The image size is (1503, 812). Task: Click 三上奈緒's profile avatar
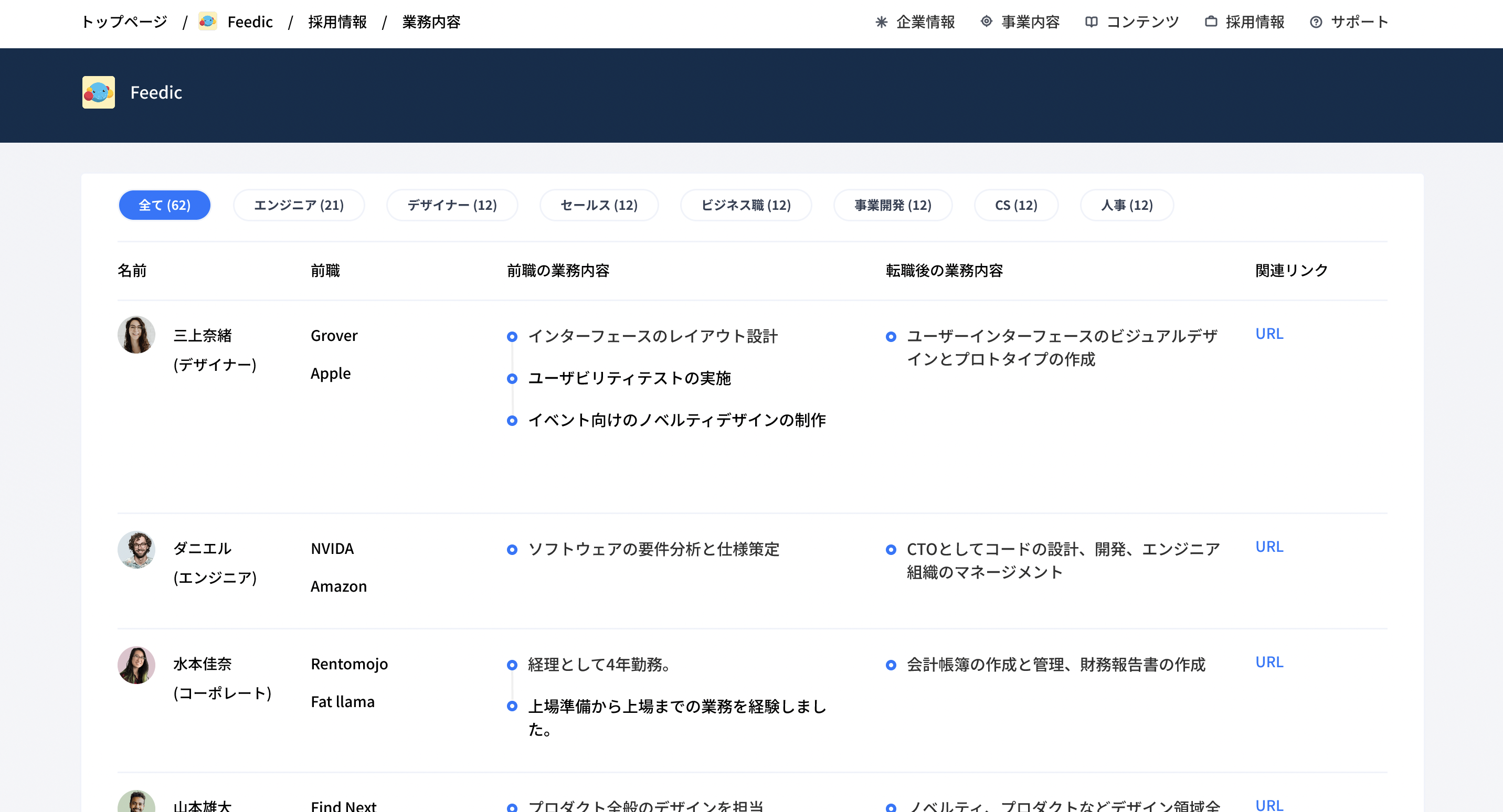click(x=136, y=335)
